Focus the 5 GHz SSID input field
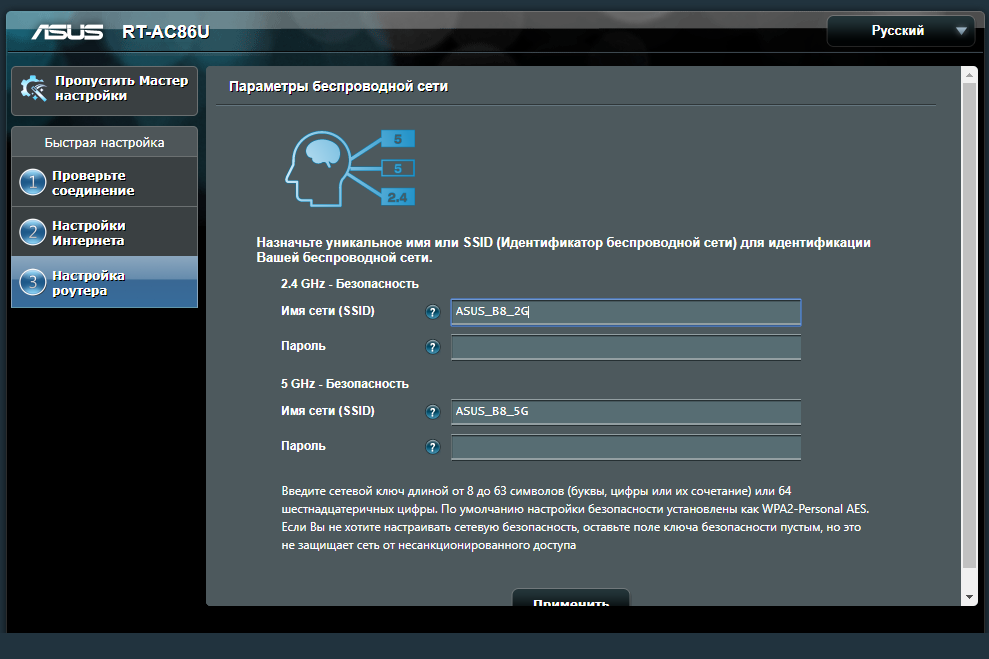Screen dimensions: 989x659 [626, 412]
